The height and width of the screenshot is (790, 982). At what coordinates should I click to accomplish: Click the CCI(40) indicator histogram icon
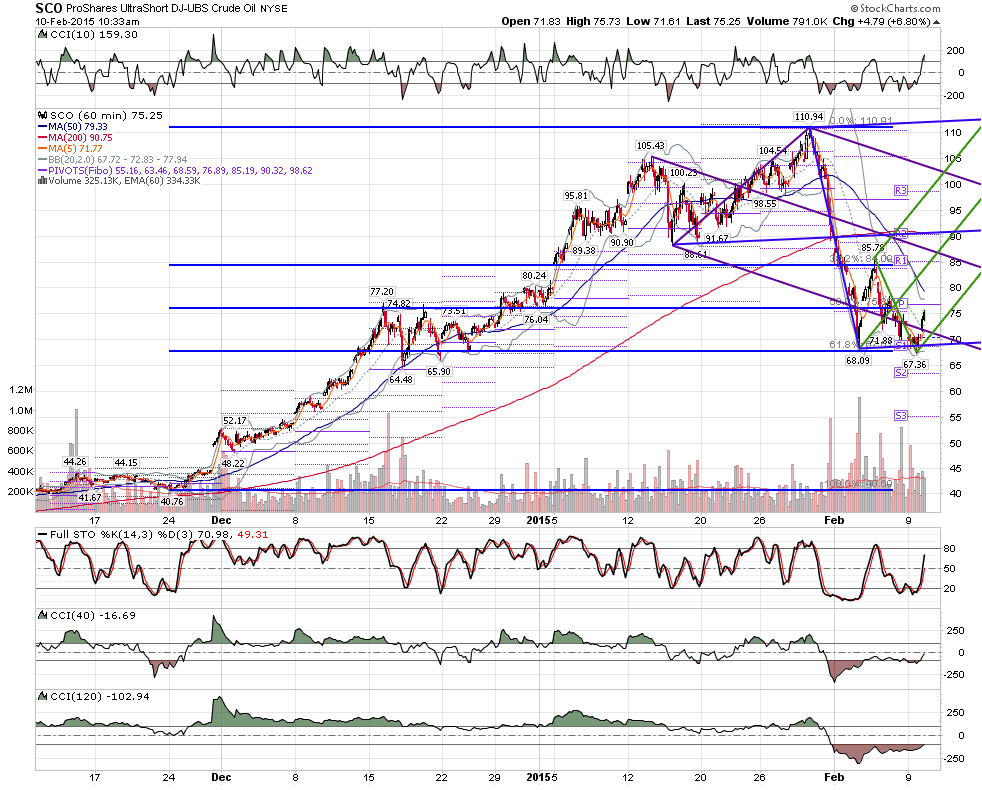coord(43,615)
